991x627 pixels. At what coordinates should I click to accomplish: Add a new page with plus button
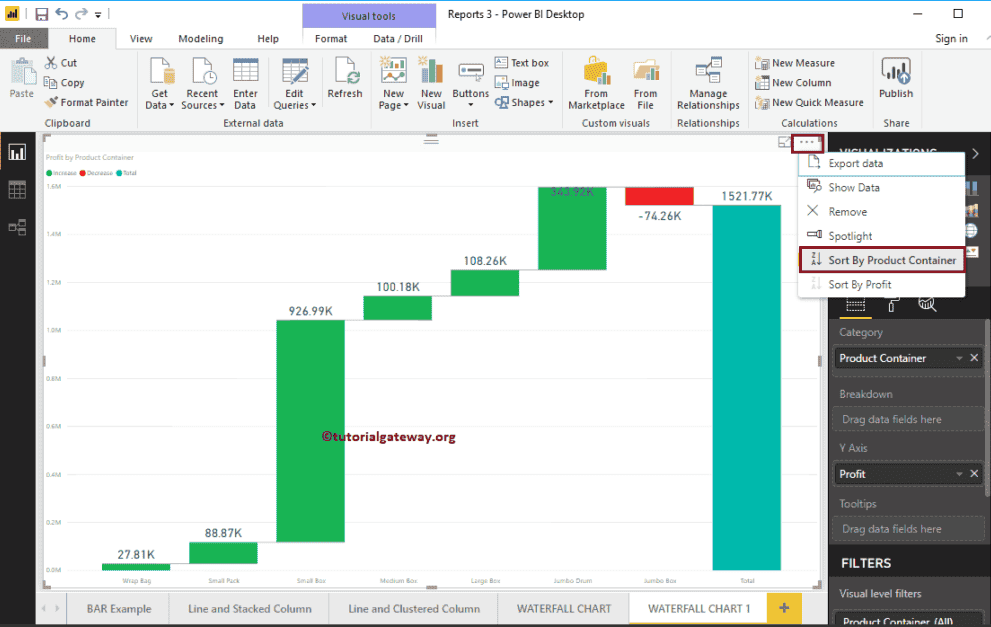784,608
